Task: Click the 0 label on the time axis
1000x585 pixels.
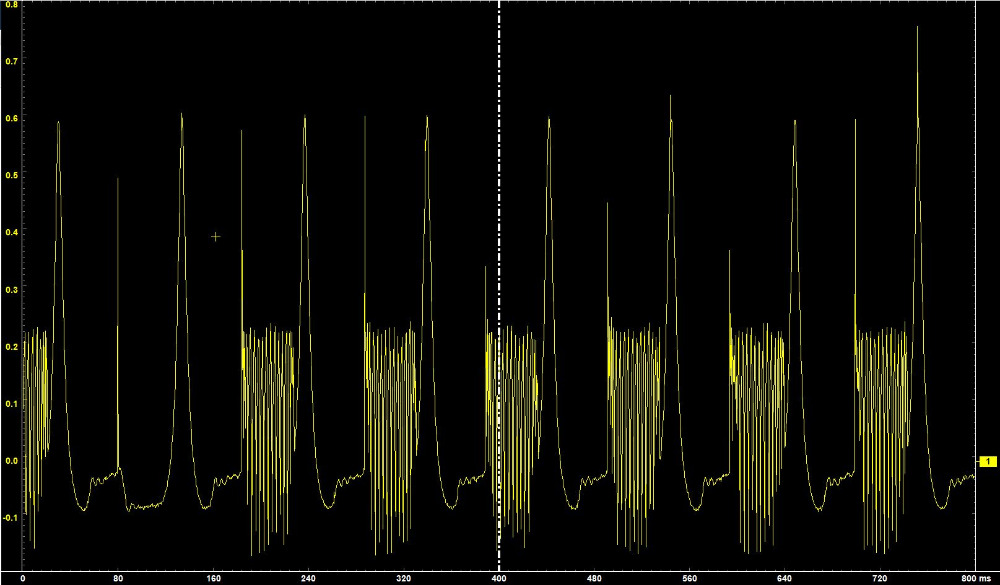Action: point(22,578)
